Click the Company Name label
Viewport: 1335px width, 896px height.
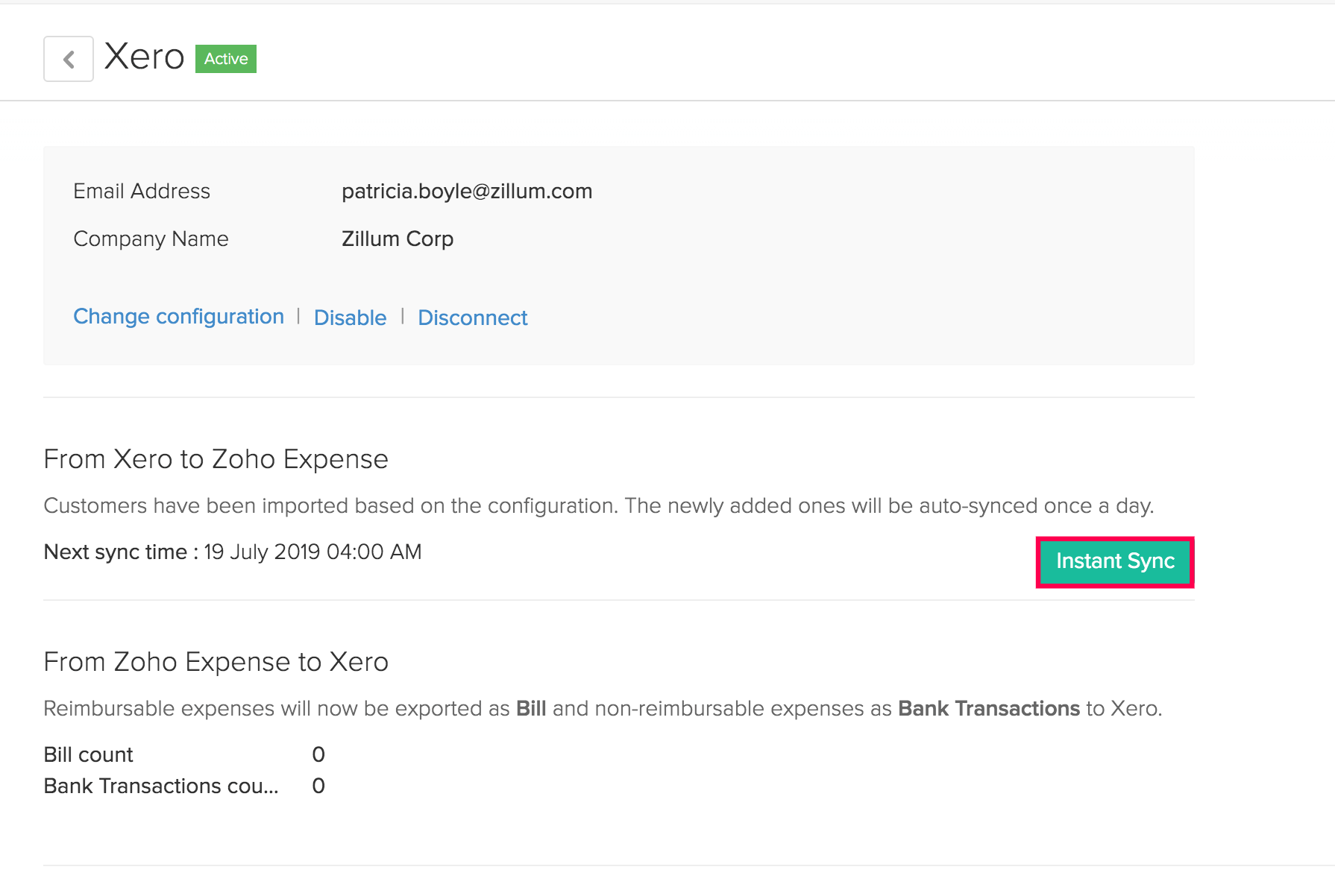(151, 239)
